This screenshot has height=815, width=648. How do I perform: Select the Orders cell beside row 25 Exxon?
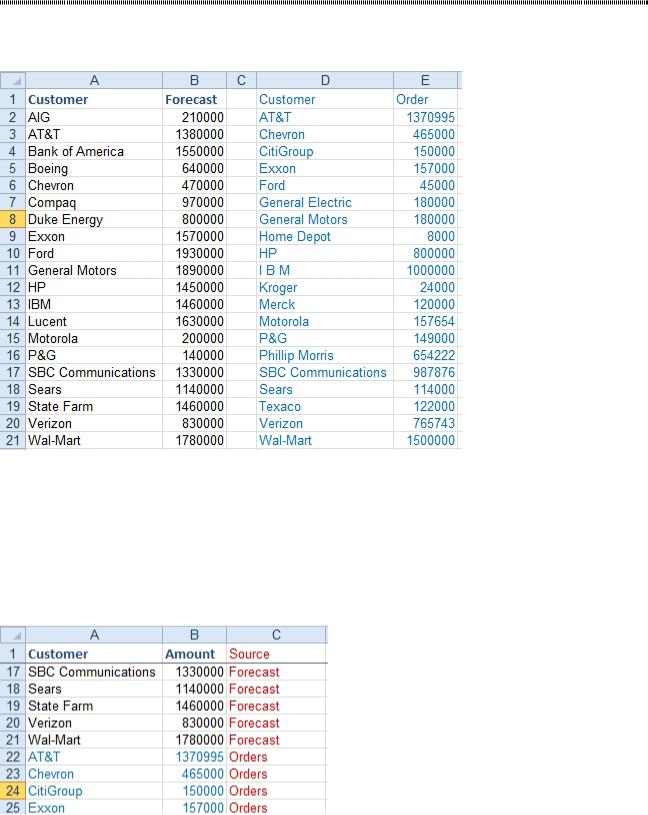tap(276, 808)
